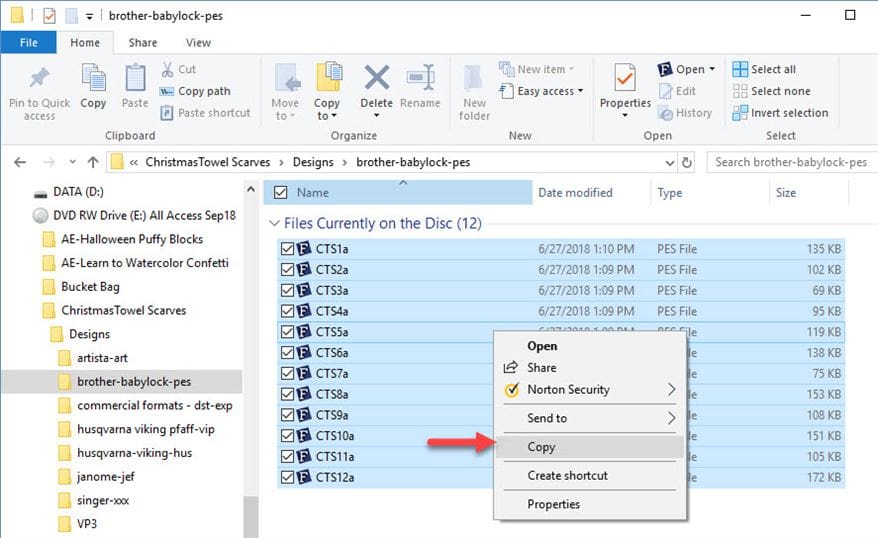Screen dimensions: 878x538
Task: Select husqvarna-viking-hus folder in tree
Action: (x=134, y=453)
